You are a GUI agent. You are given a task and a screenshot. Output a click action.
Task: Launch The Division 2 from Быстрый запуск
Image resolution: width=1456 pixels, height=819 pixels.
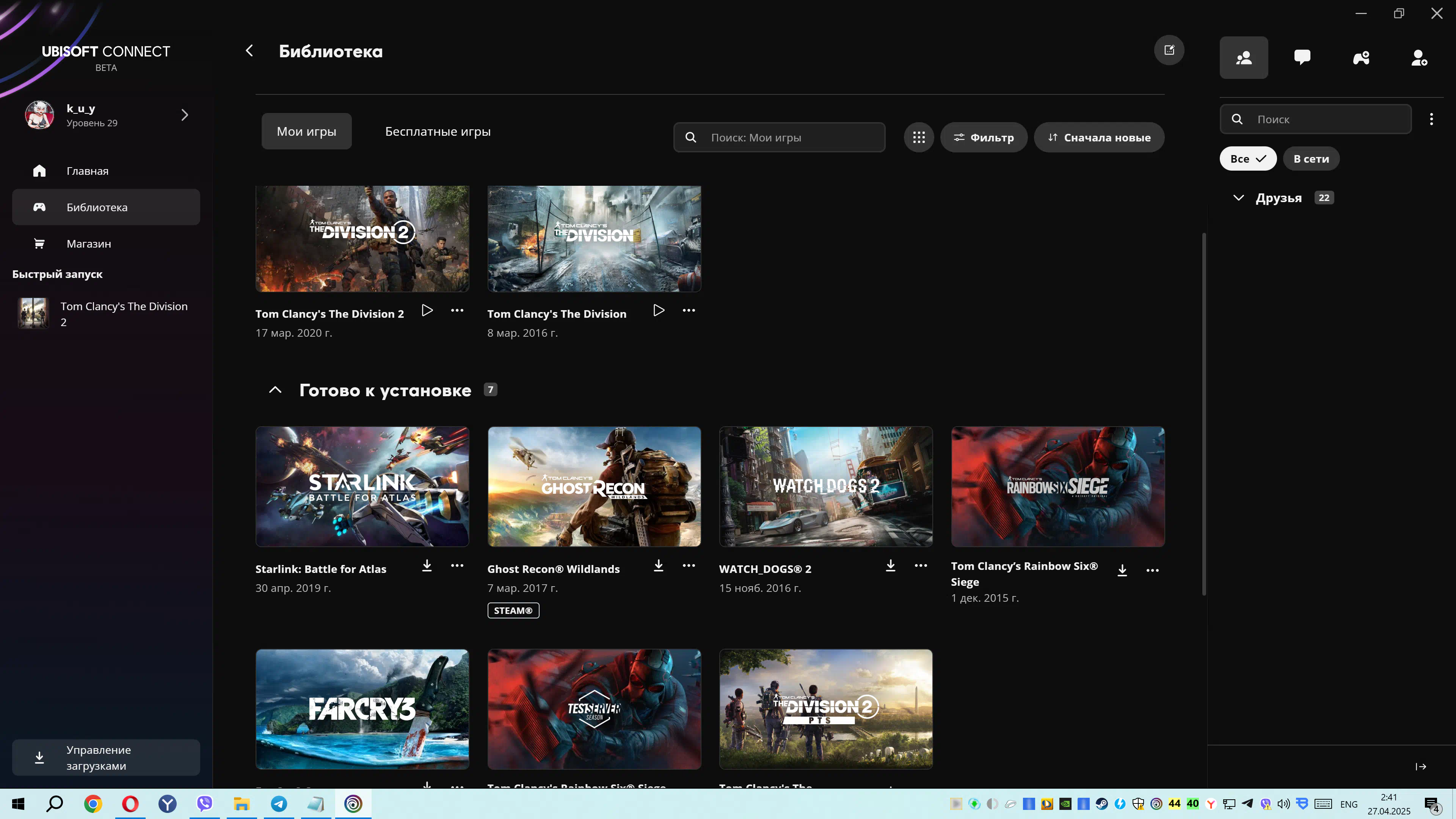[106, 314]
